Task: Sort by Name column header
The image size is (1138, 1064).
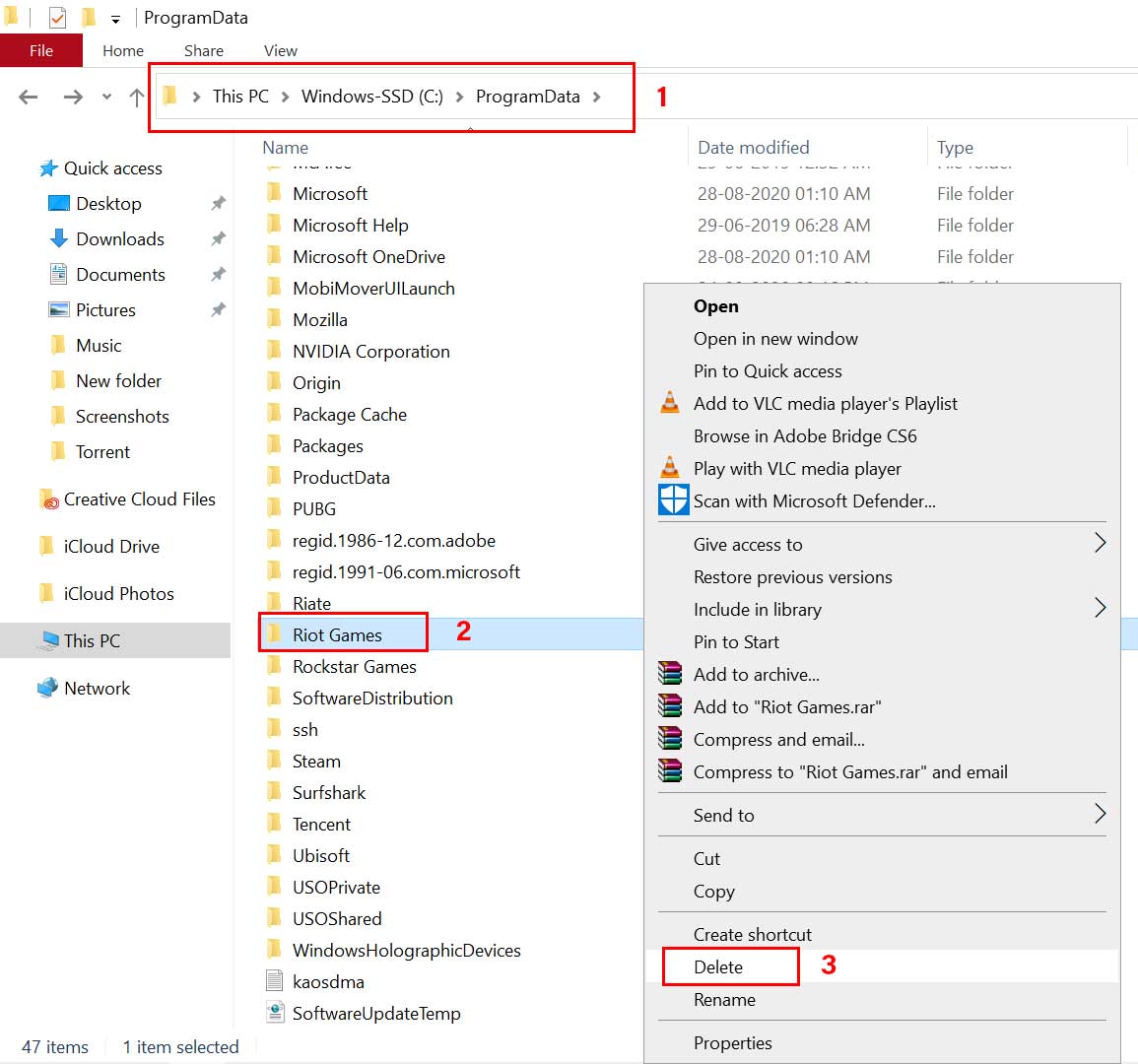Action: pyautogui.click(x=285, y=148)
